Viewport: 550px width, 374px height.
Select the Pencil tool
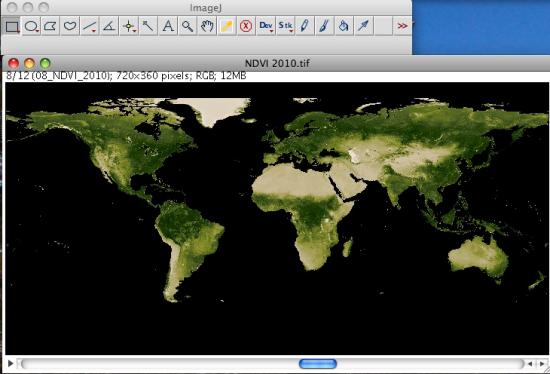305,26
